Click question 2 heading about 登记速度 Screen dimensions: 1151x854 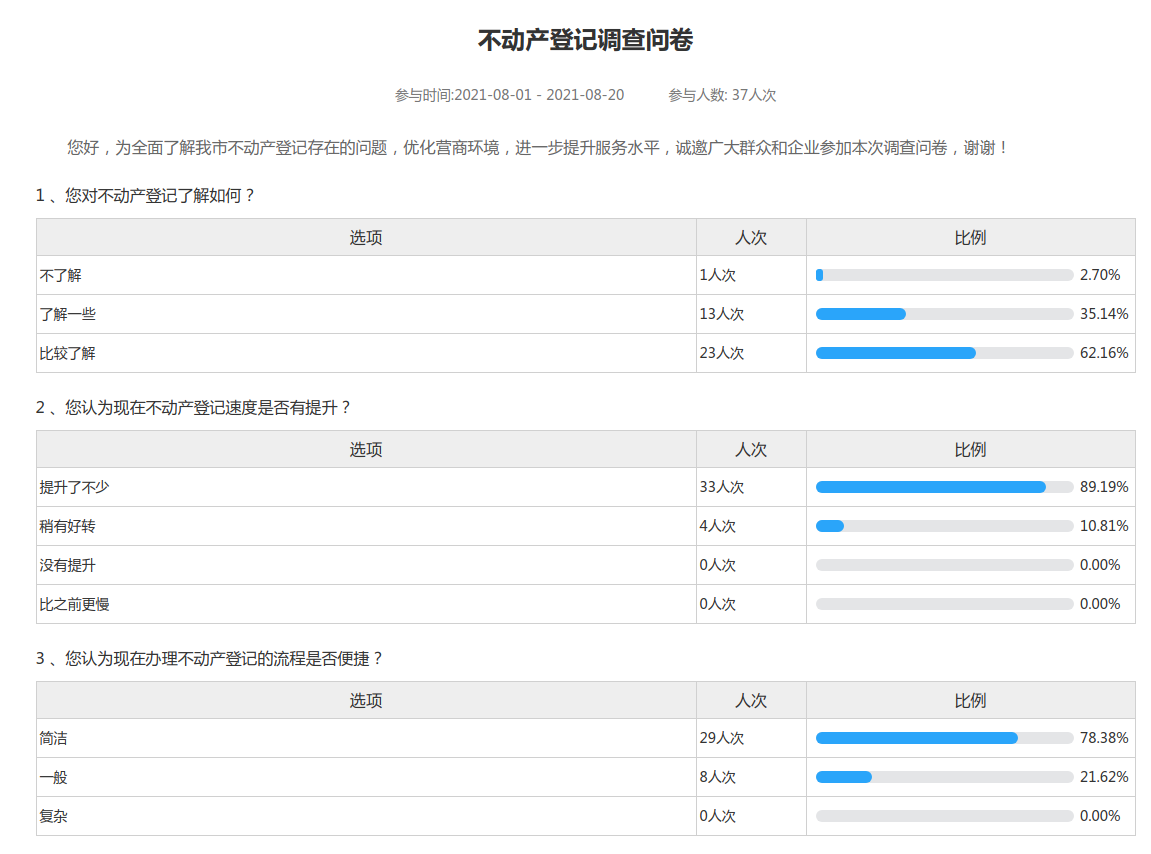(x=194, y=408)
